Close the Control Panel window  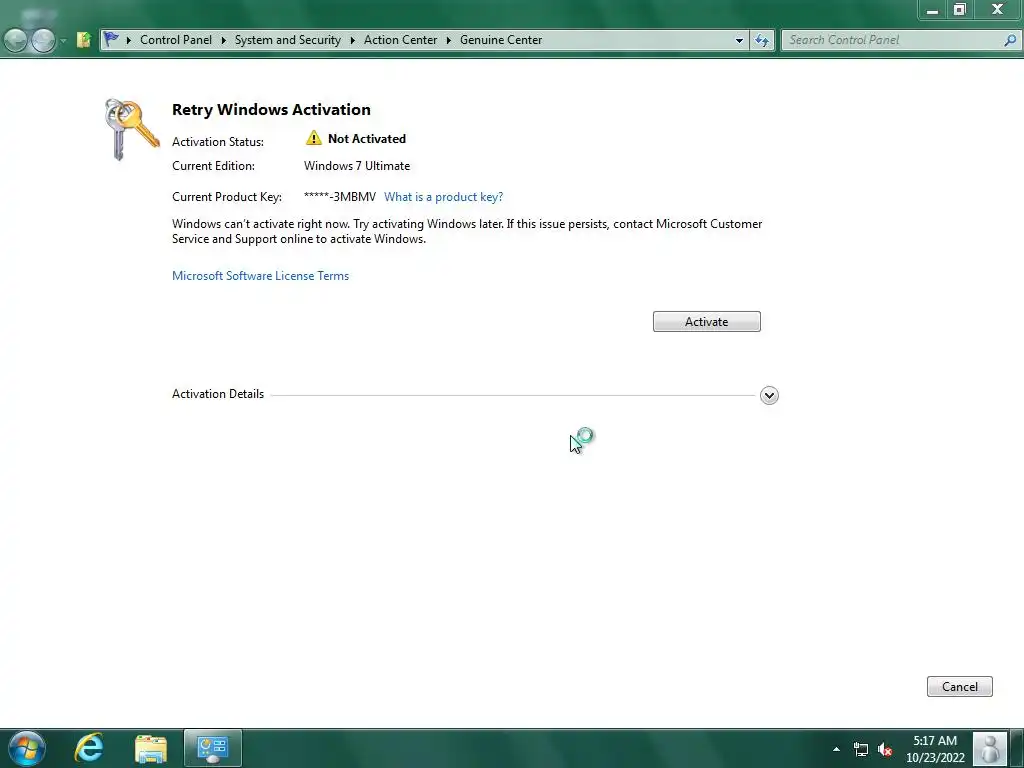tap(997, 10)
